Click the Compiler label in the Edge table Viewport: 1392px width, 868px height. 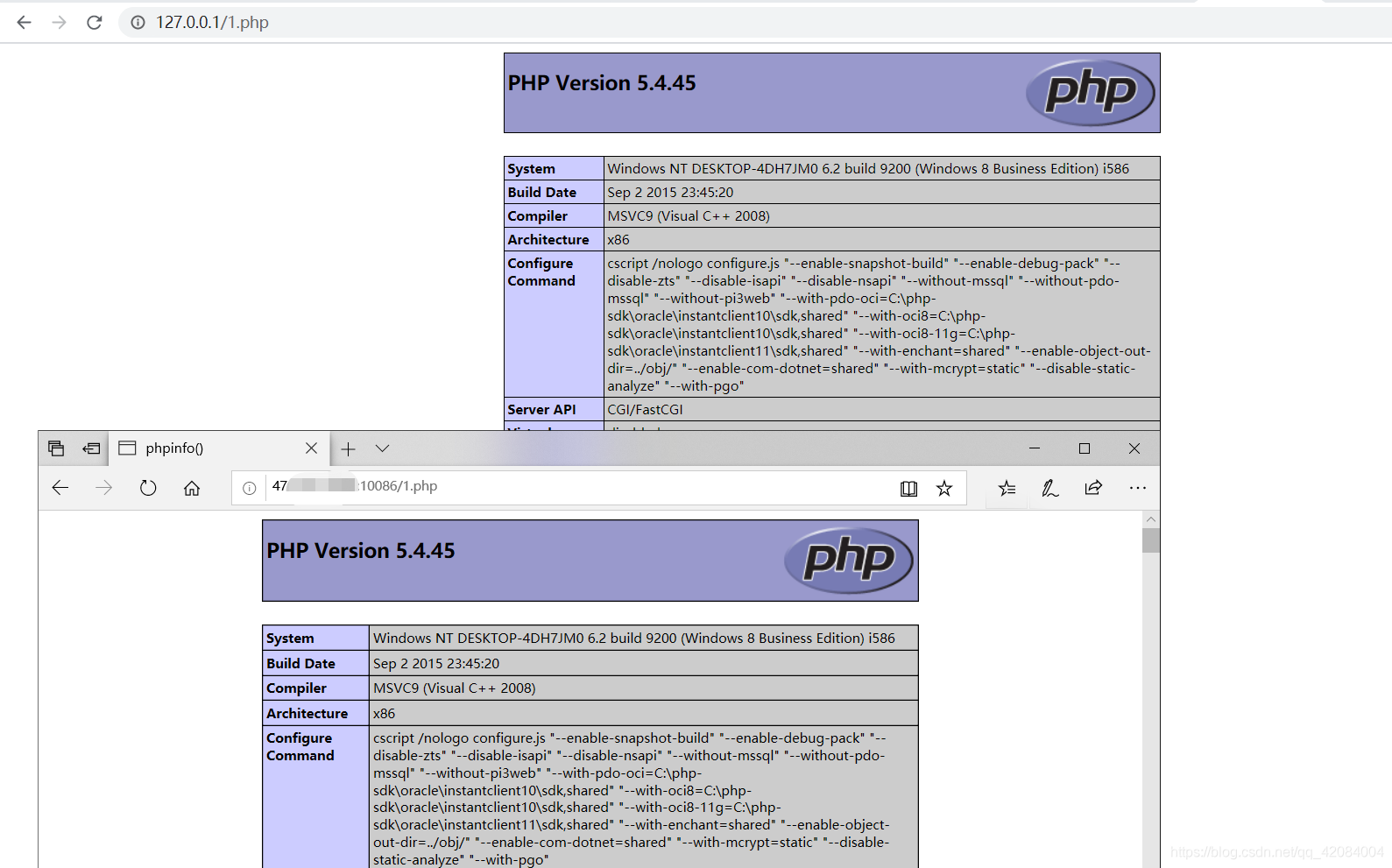[297, 688]
